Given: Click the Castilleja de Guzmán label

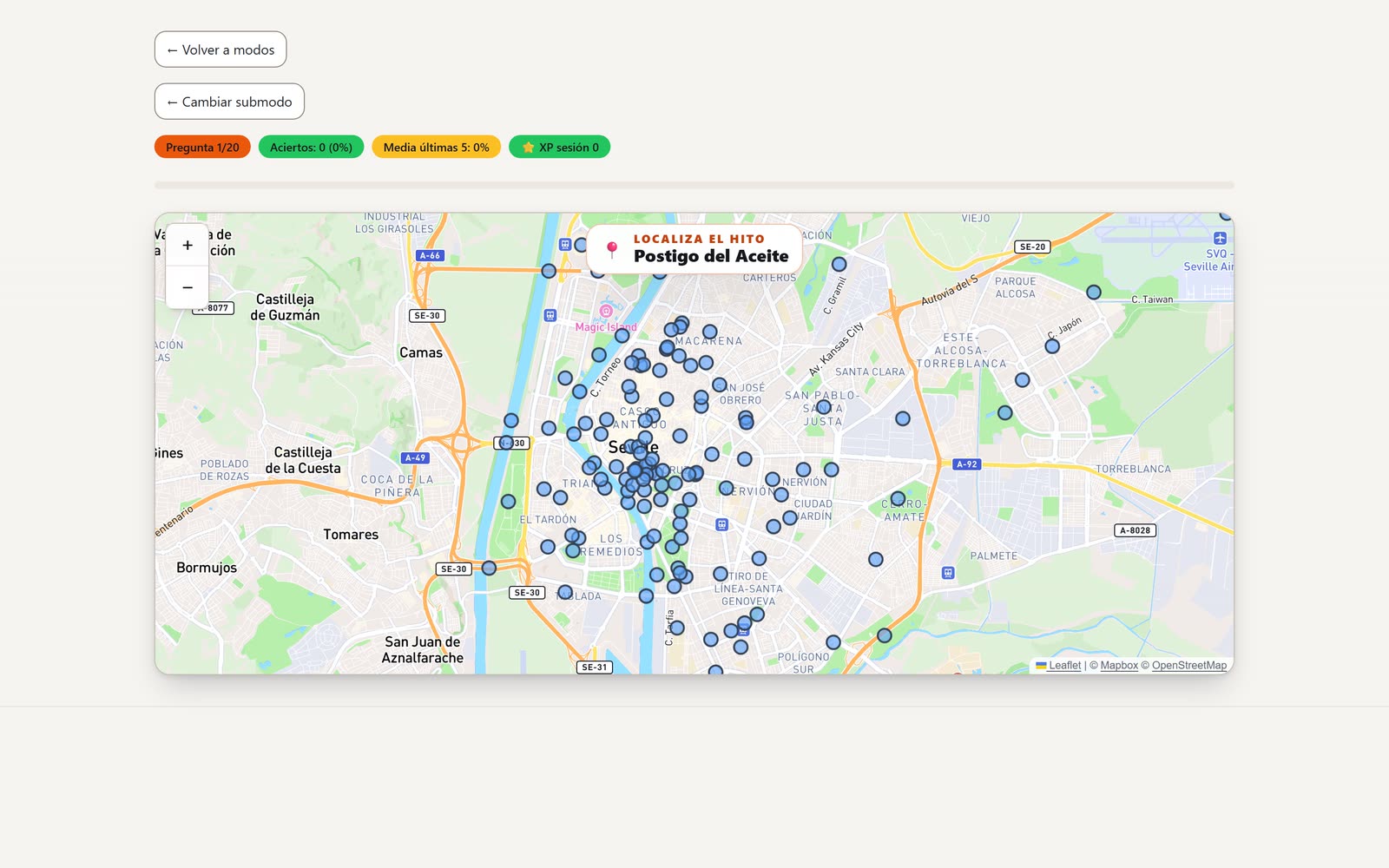Looking at the screenshot, I should point(285,307).
